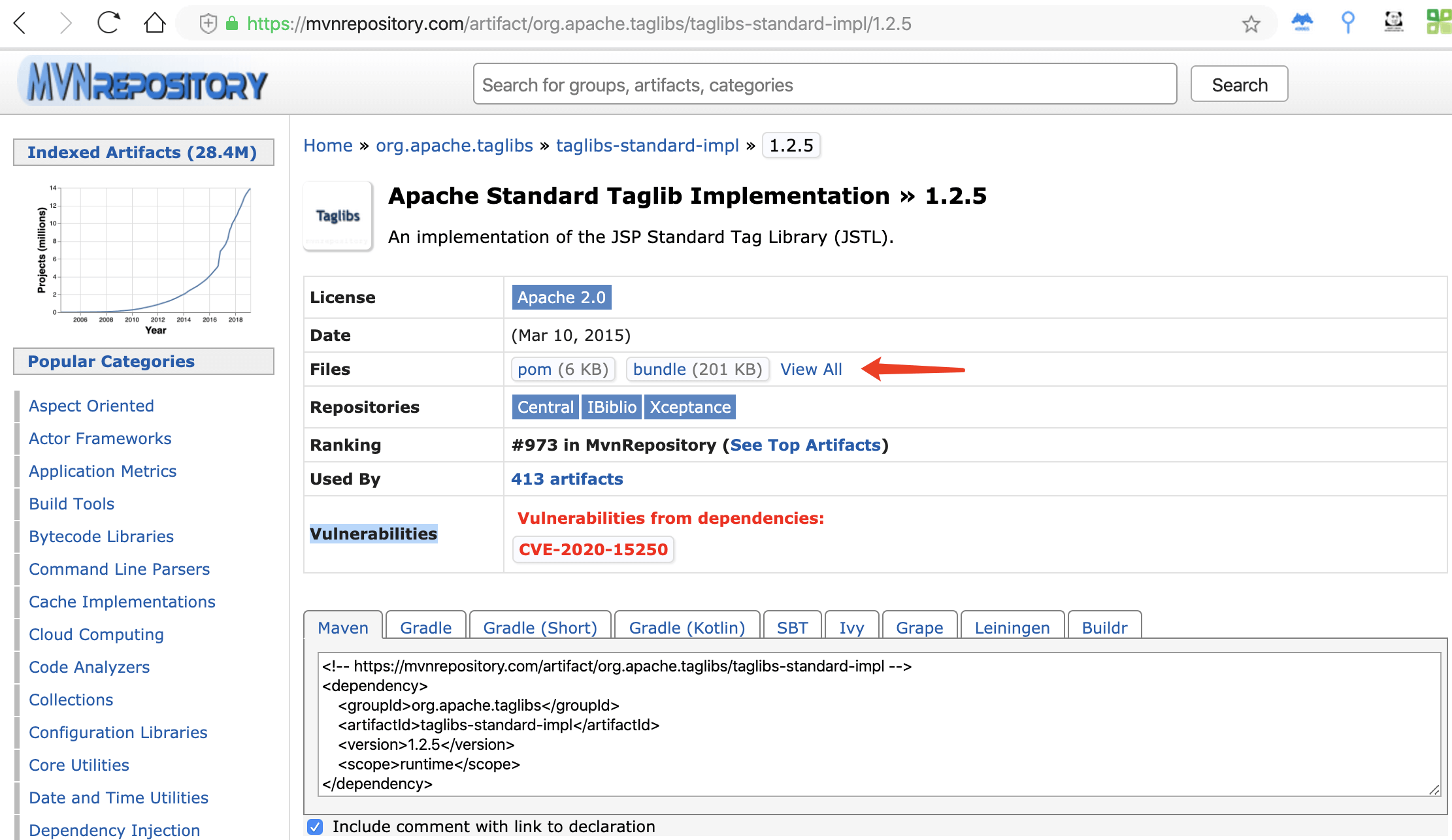
Task: Bookmark this page with the star icon
Action: pos(1251,24)
